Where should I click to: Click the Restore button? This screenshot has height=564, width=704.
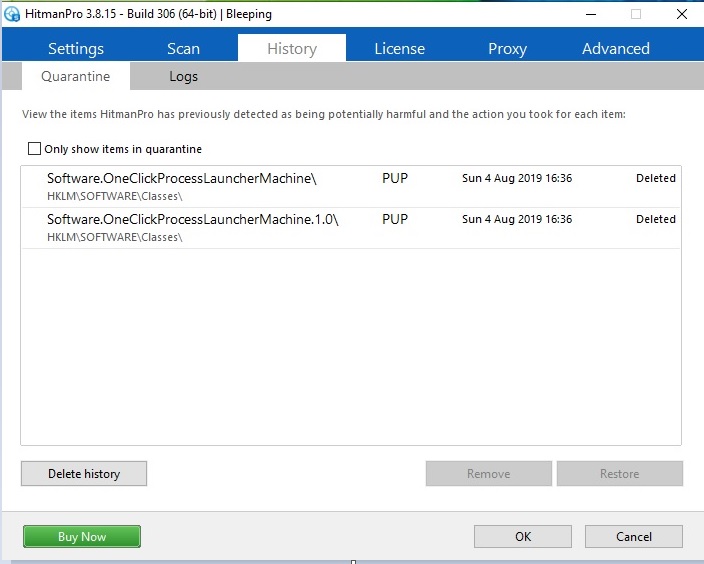[x=620, y=474]
